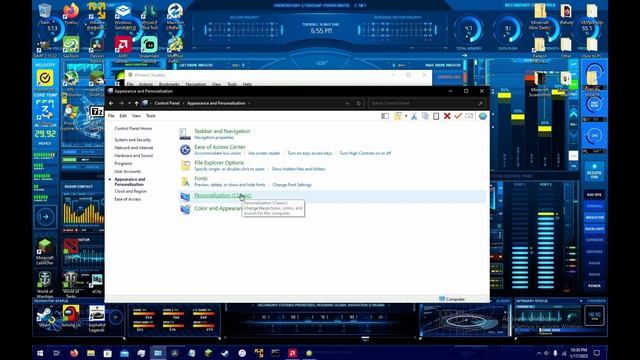
Task: Click the Color and Appearance icon
Action: click(x=185, y=209)
